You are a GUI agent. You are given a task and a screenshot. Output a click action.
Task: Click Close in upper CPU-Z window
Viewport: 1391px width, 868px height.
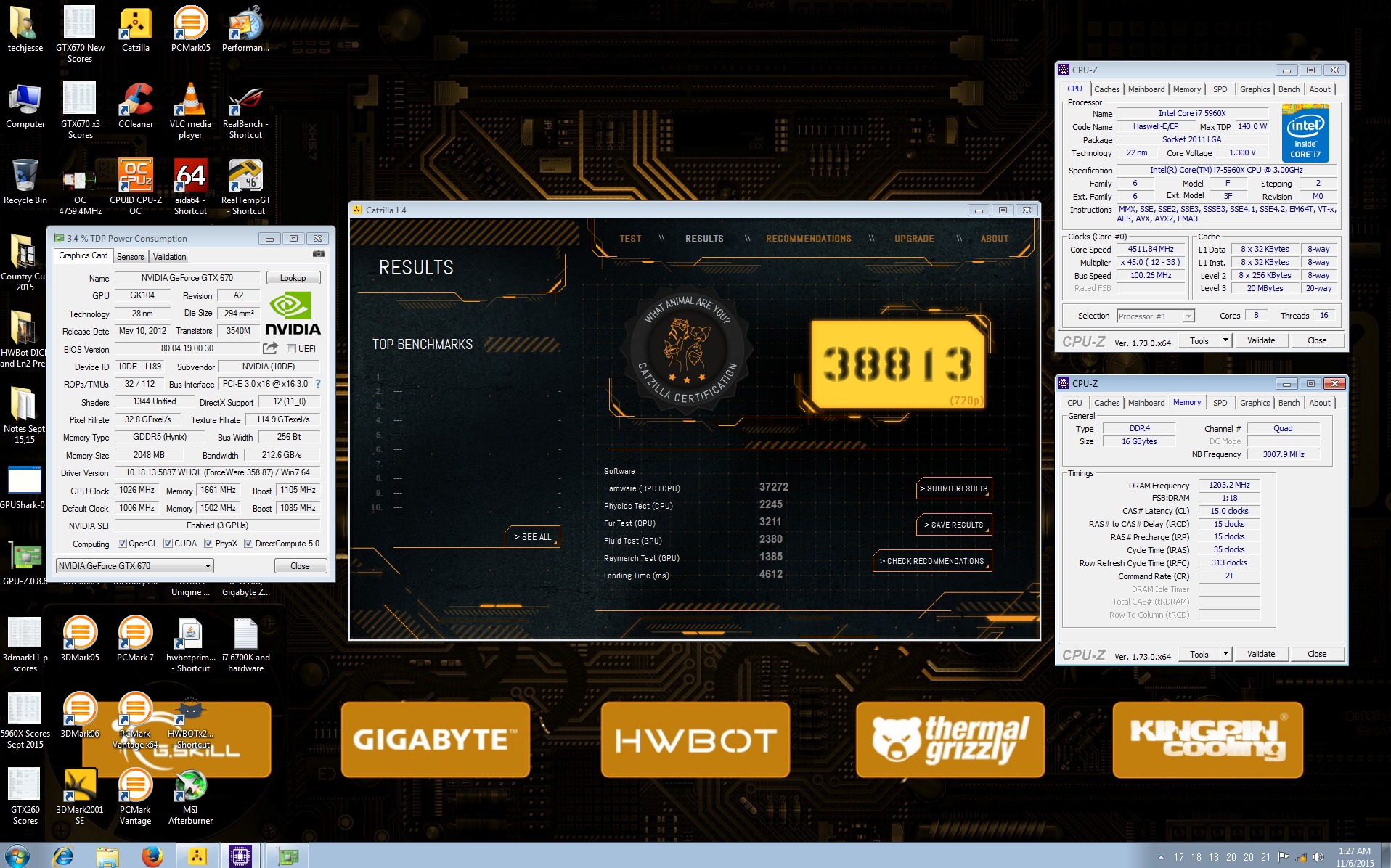coord(1317,340)
